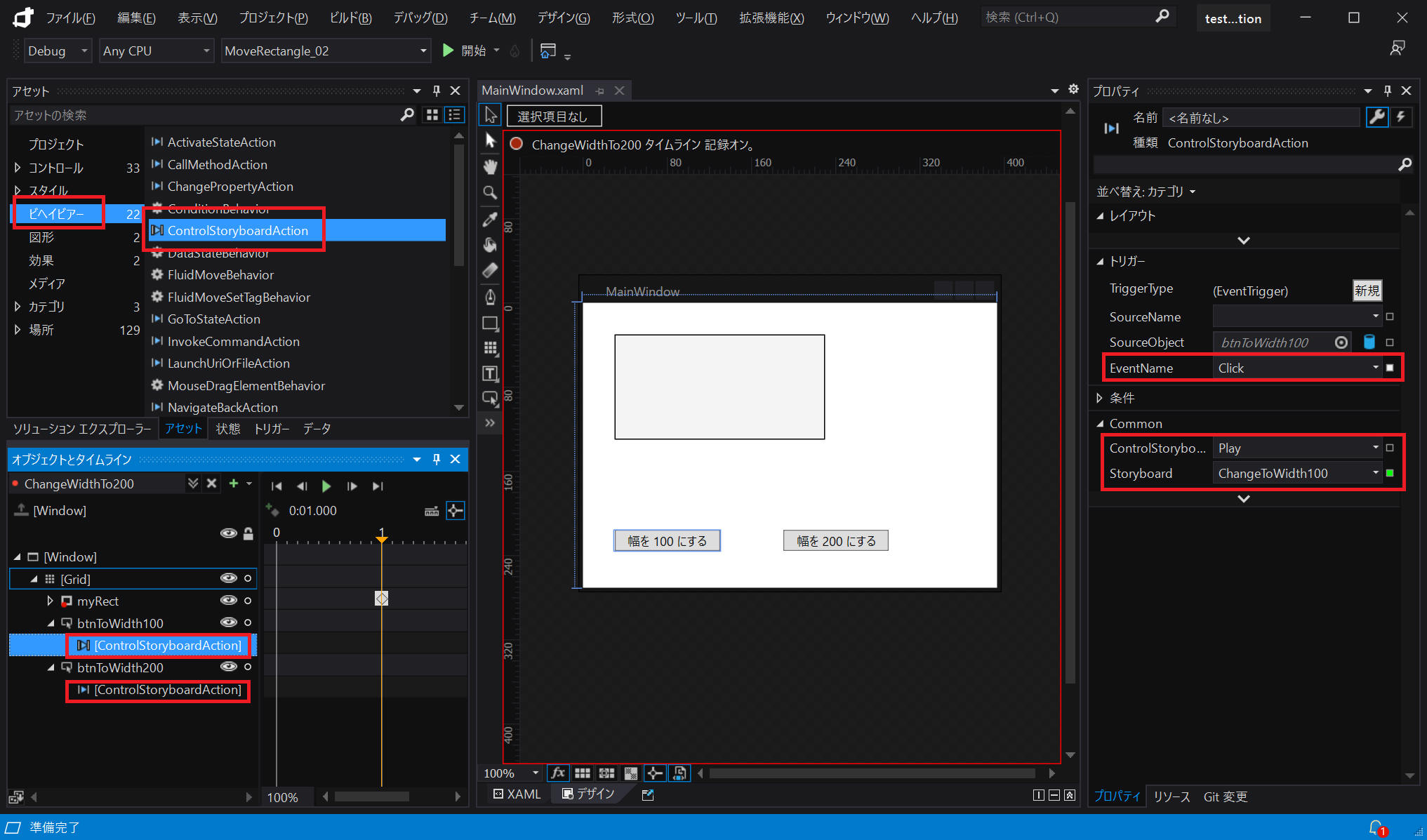This screenshot has width=1427, height=840.
Task: Select the Gradient tool icon
Action: point(491,270)
